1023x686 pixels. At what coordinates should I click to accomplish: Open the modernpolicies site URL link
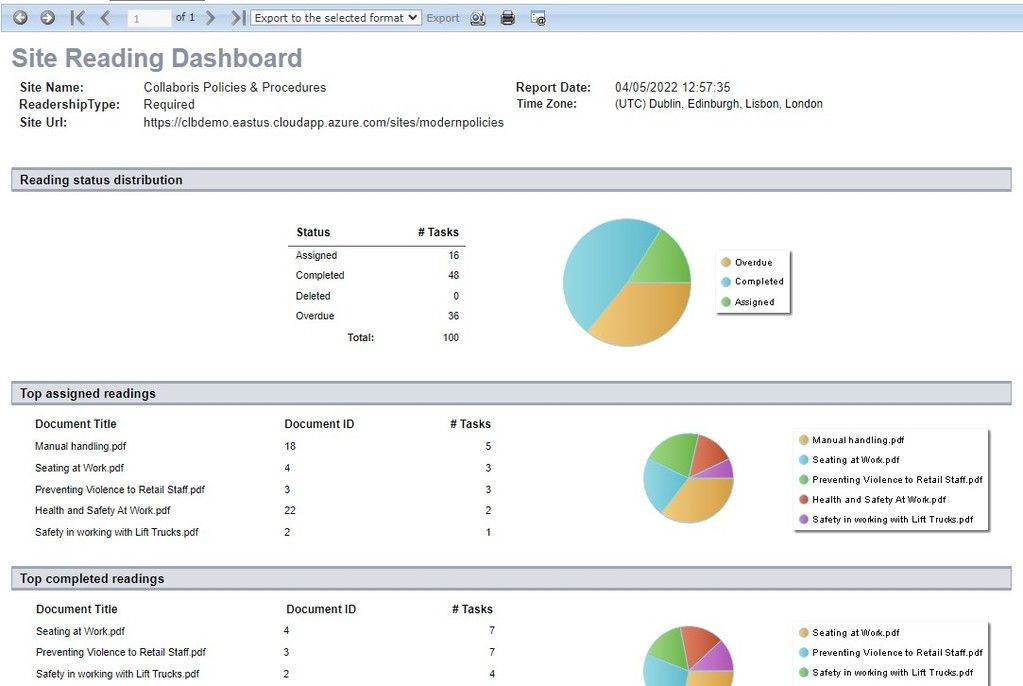click(x=323, y=122)
